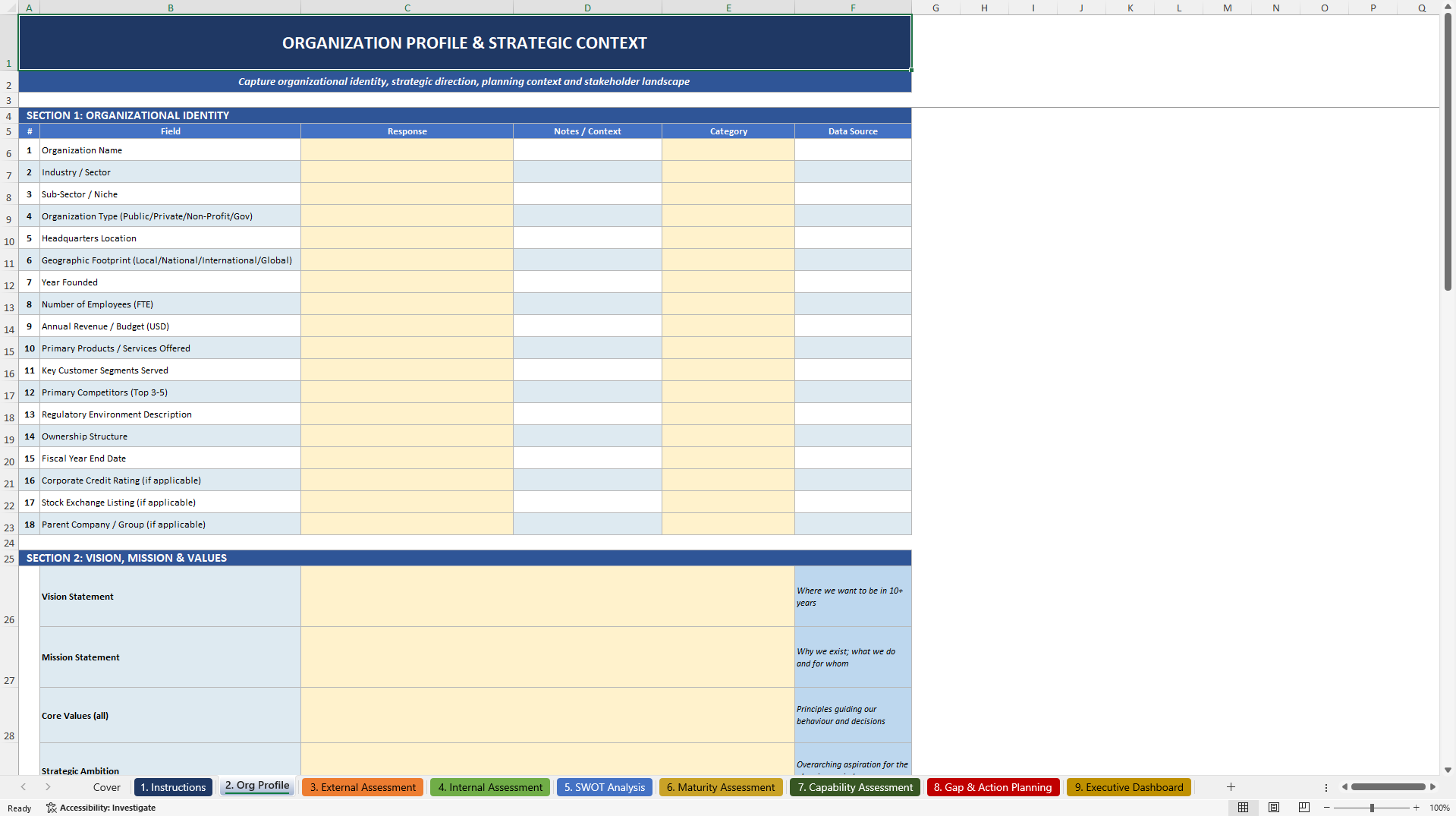Click Category cell for Year Founded
1456x816 pixels.
coord(728,282)
